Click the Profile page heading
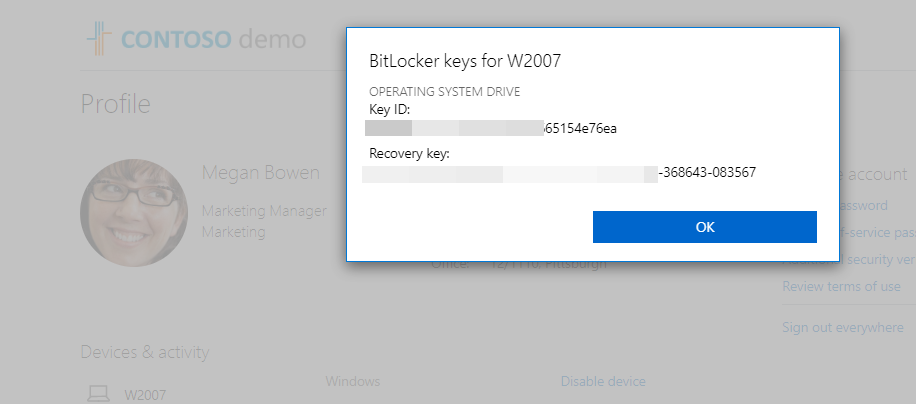The image size is (916, 404). click(116, 103)
